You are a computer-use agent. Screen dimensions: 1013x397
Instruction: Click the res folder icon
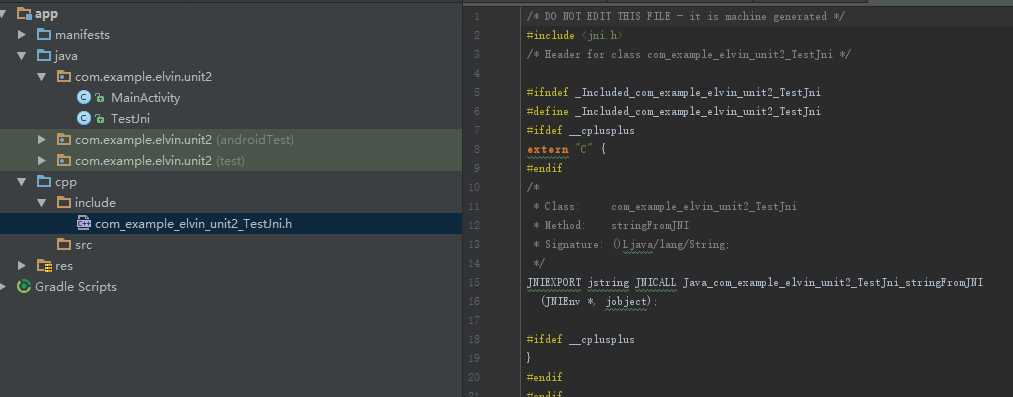pyautogui.click(x=44, y=265)
